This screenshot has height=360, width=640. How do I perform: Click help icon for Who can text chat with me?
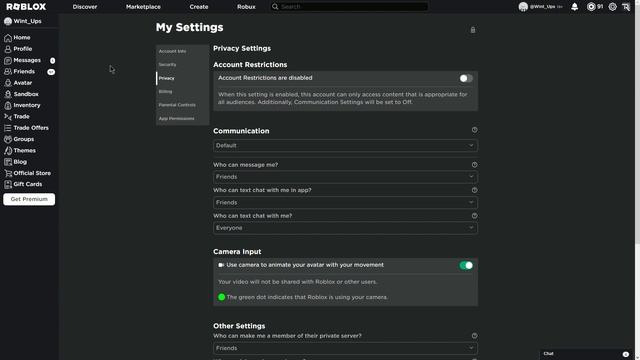click(x=474, y=216)
